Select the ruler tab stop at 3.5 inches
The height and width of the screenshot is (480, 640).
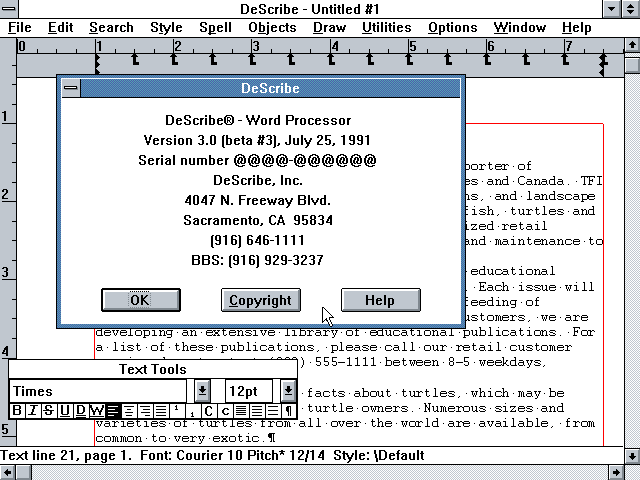[291, 59]
